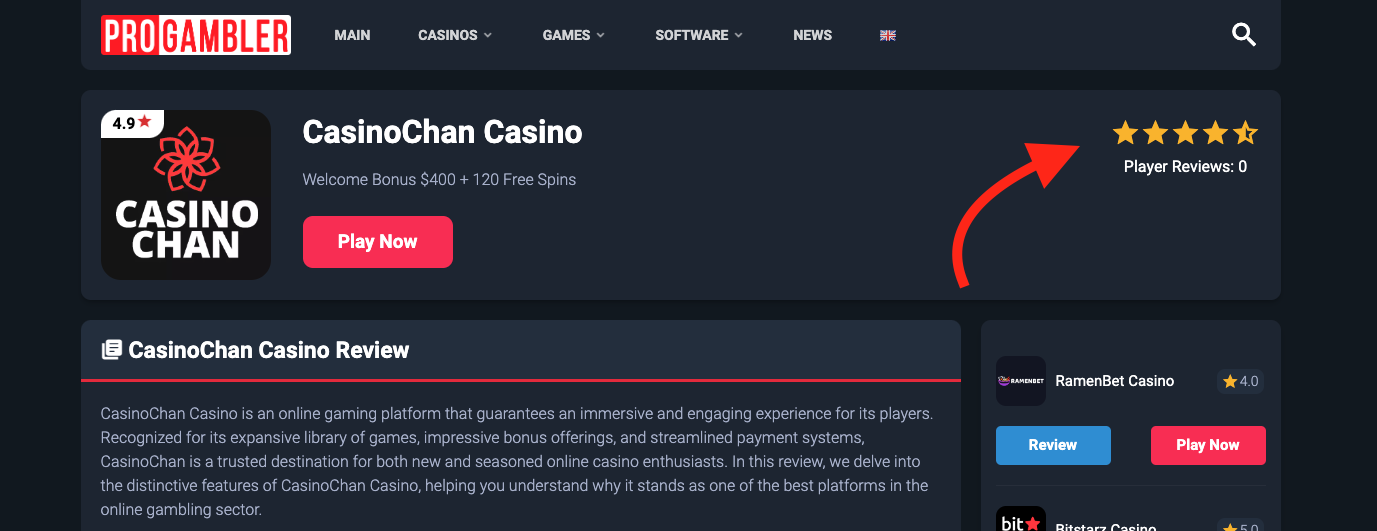The image size is (1377, 531).
Task: Go to the Main menu item
Action: [x=352, y=35]
